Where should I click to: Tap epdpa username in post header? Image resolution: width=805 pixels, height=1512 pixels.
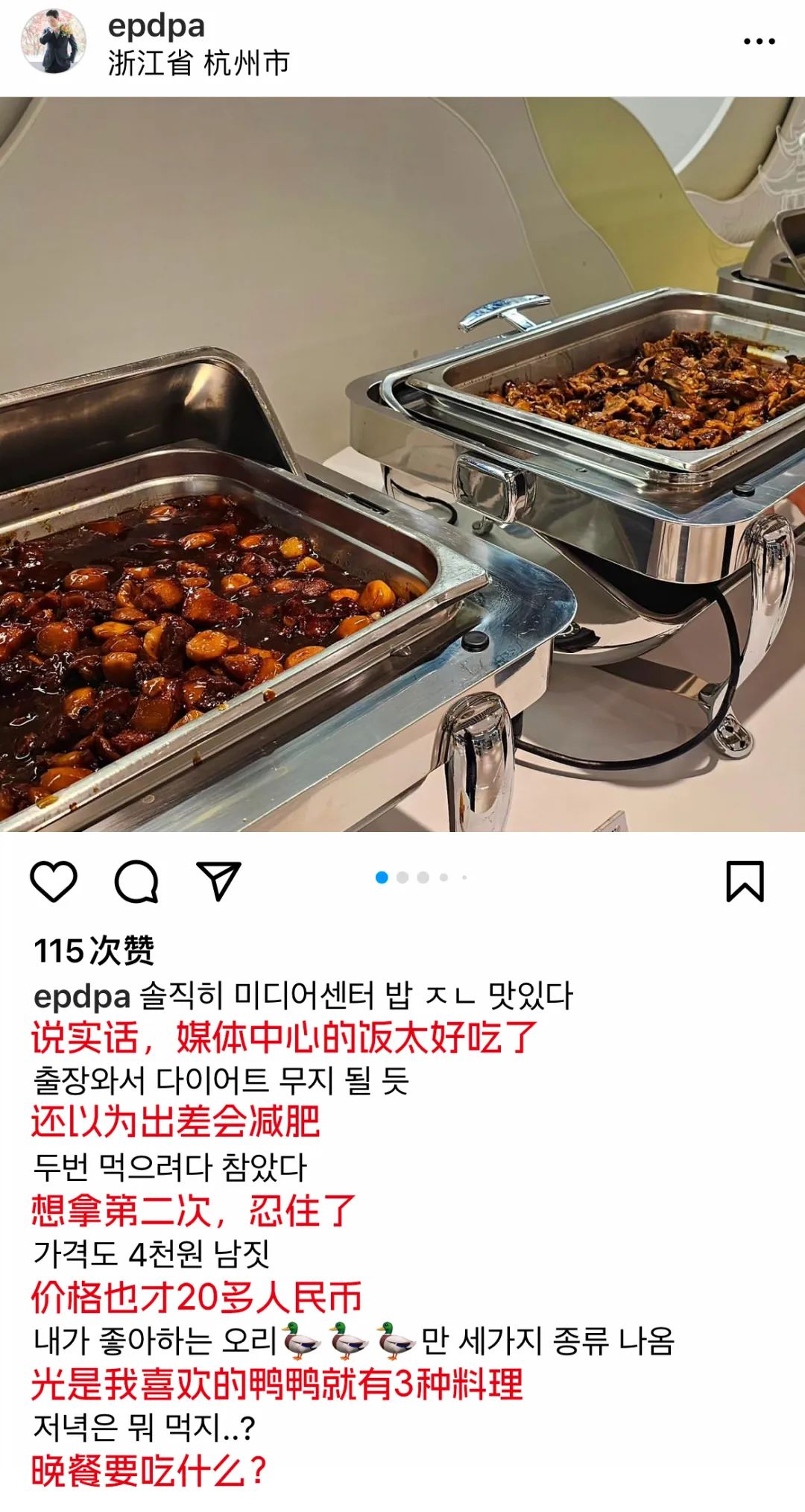coord(157,26)
